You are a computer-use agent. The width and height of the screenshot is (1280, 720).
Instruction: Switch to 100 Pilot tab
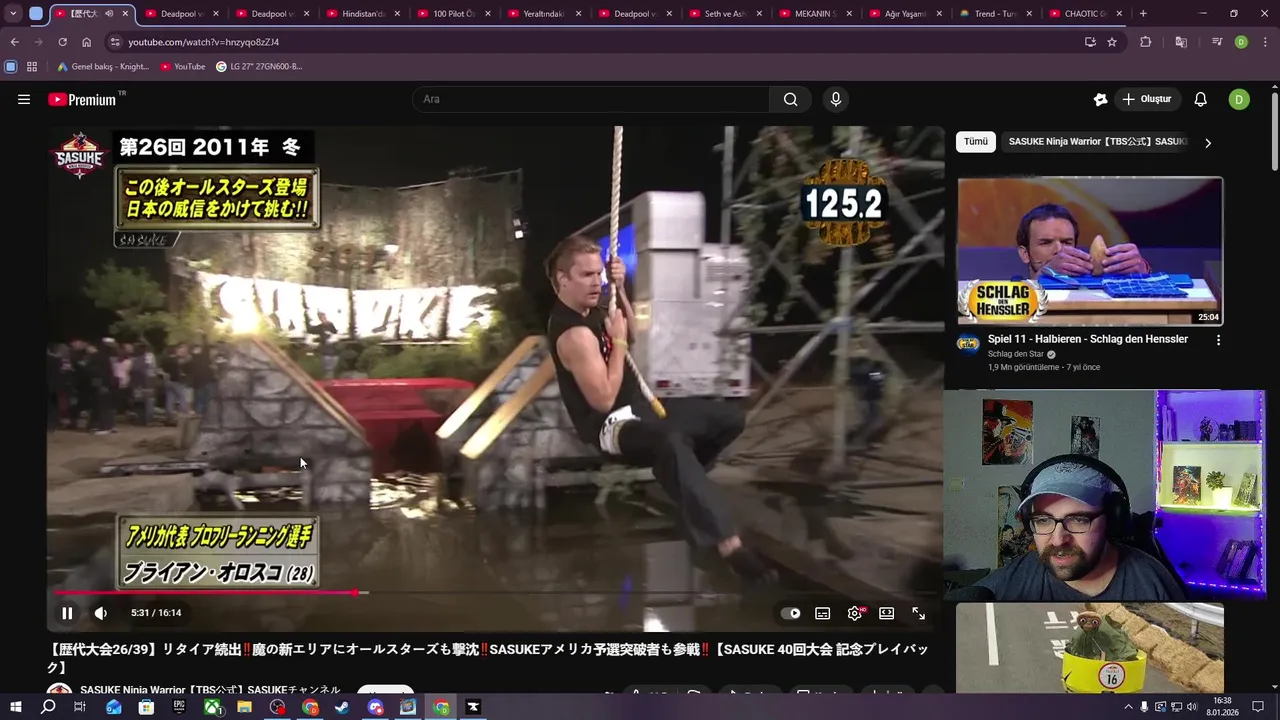pyautogui.click(x=455, y=14)
